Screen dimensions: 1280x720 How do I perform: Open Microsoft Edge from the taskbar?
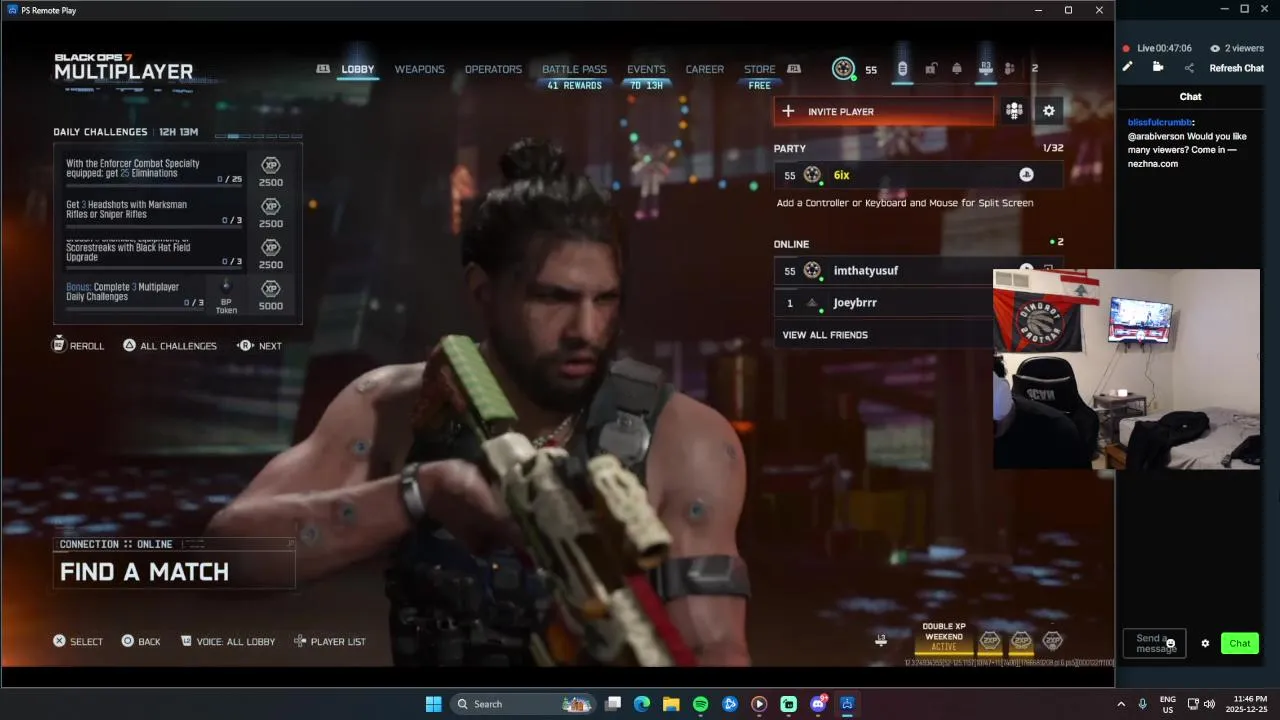point(642,704)
